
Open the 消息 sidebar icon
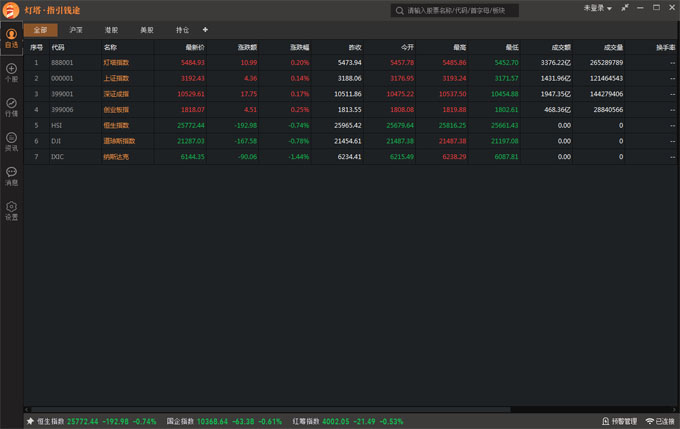click(x=11, y=176)
